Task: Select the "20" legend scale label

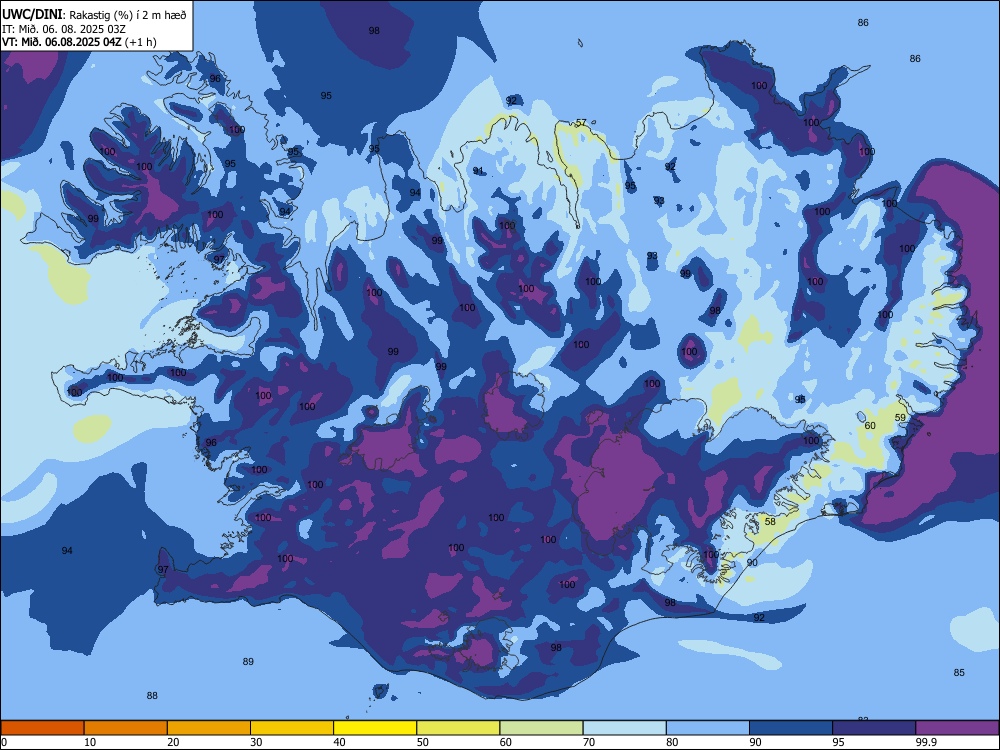Action: 173,742
